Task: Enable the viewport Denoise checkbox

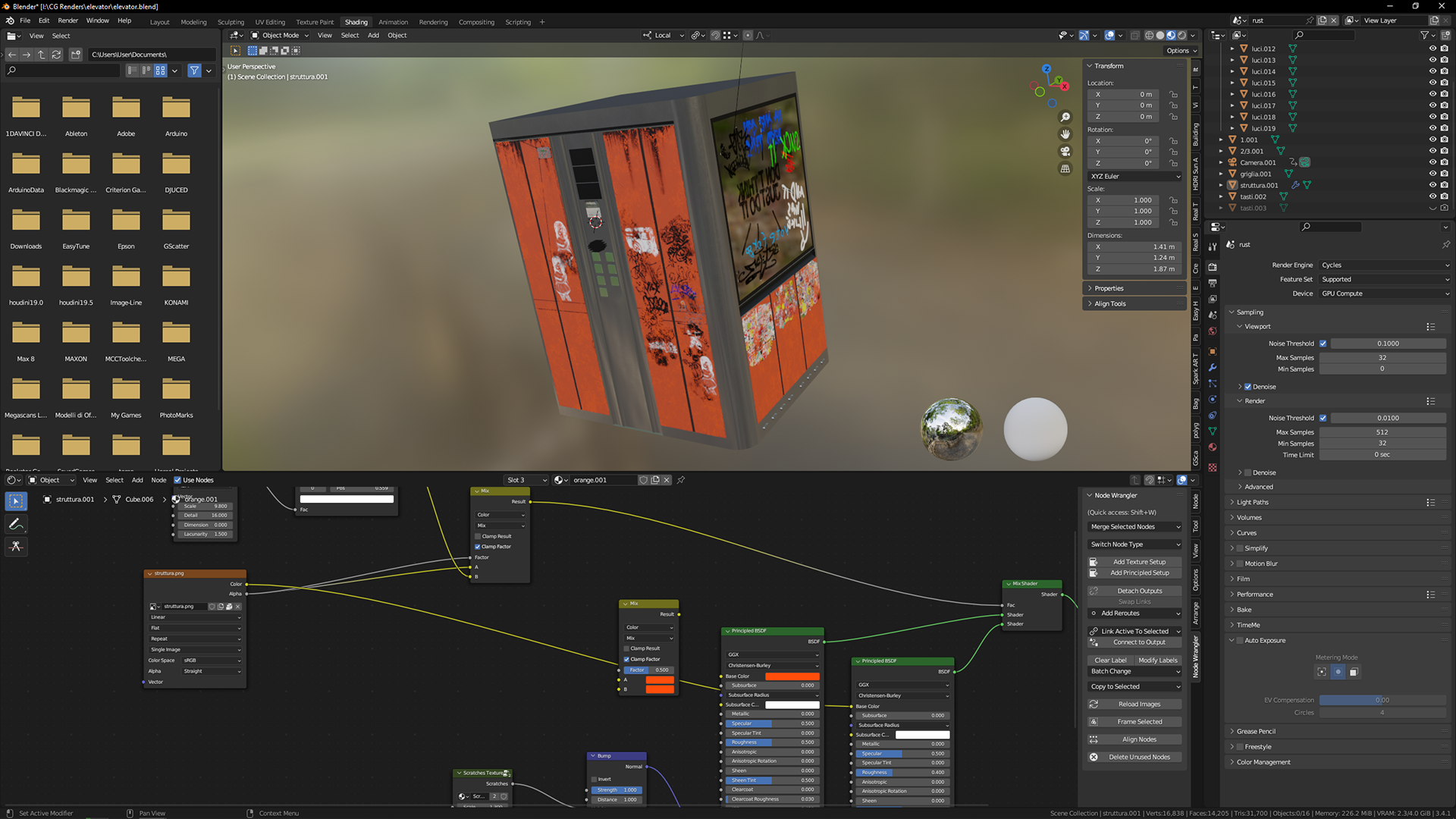Action: point(1247,387)
